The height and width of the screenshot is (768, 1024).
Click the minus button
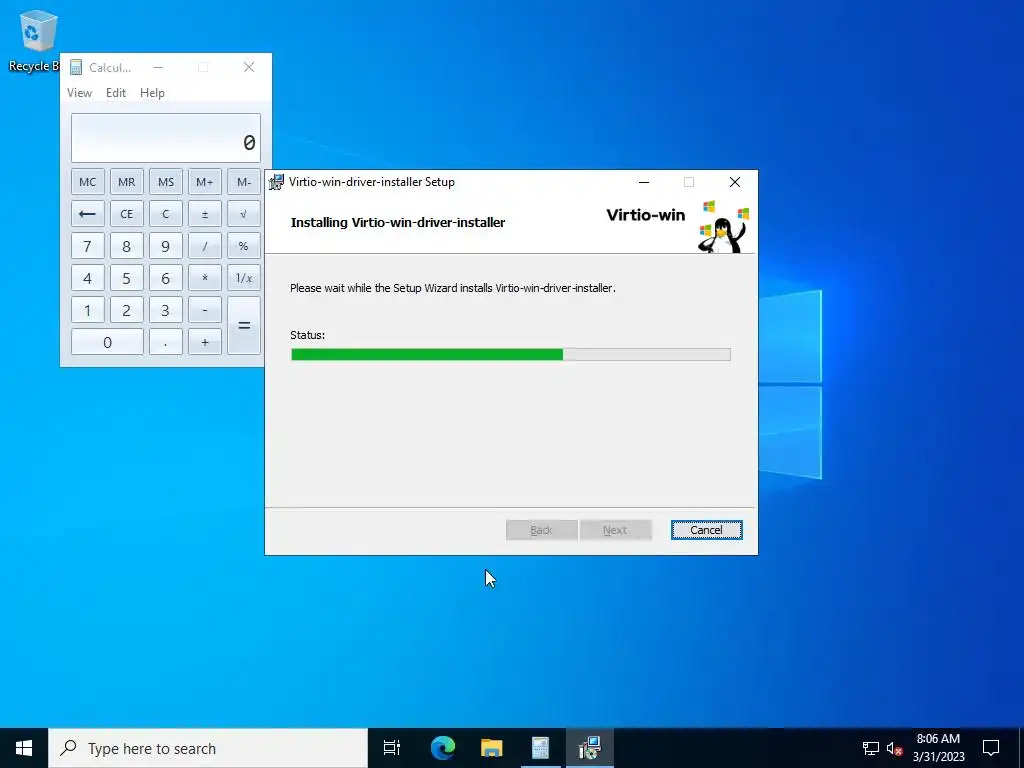pos(204,310)
